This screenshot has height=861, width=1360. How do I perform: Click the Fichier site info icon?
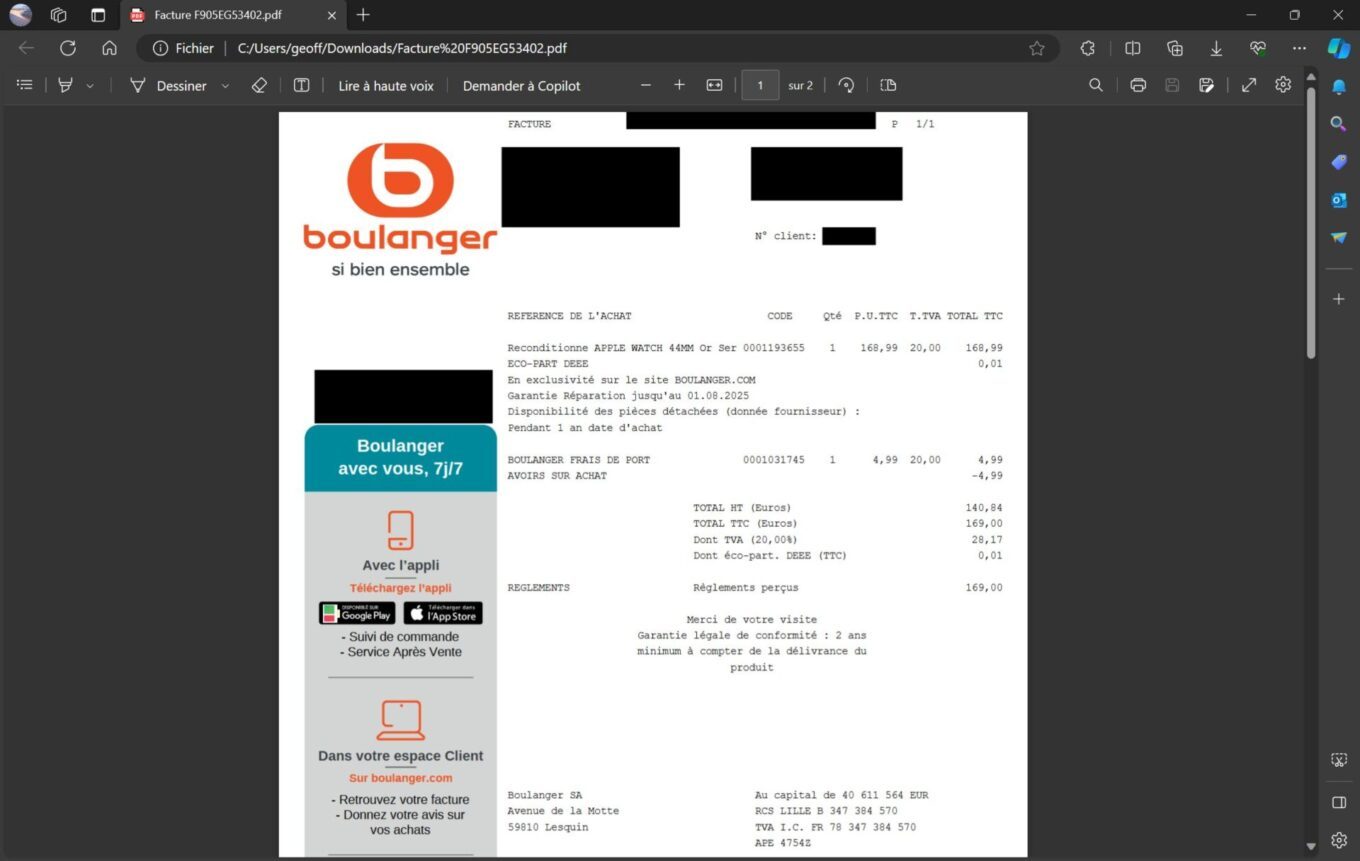(x=183, y=48)
